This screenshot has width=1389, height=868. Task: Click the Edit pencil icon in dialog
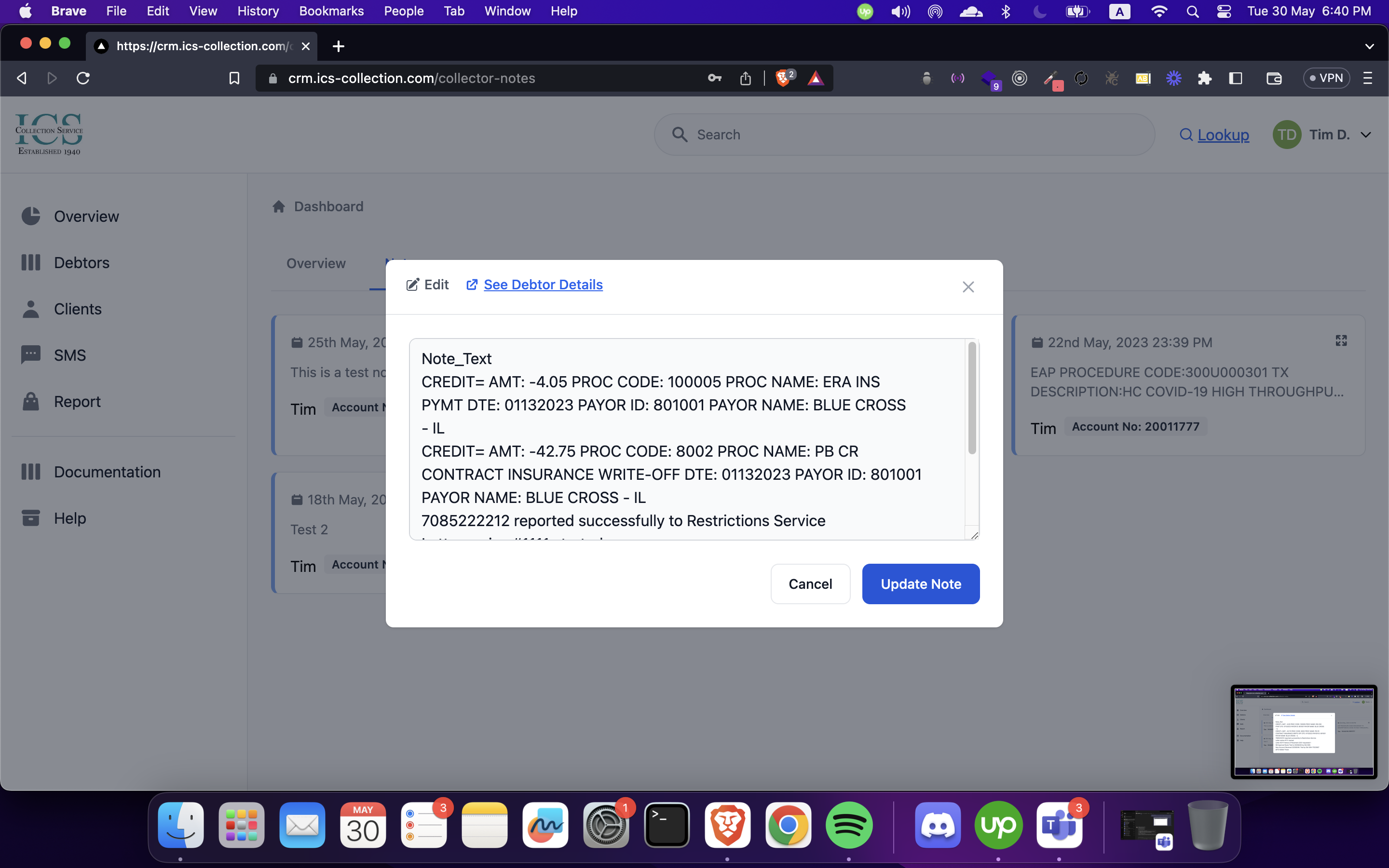coord(413,285)
